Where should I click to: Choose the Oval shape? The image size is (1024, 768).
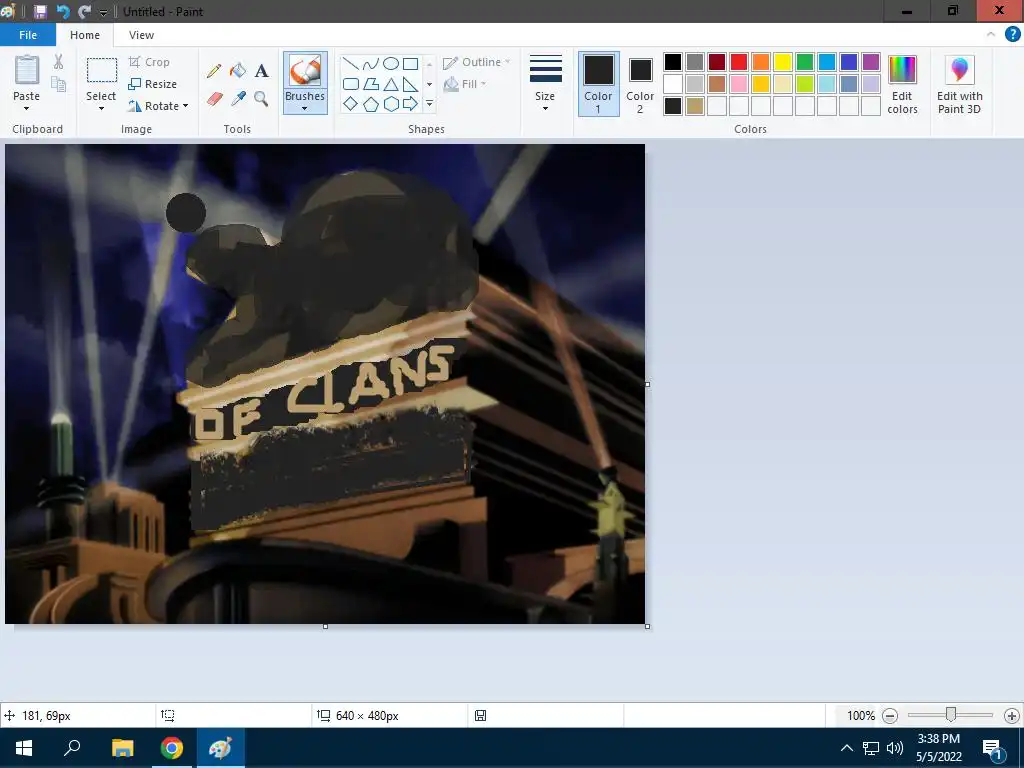click(x=391, y=64)
